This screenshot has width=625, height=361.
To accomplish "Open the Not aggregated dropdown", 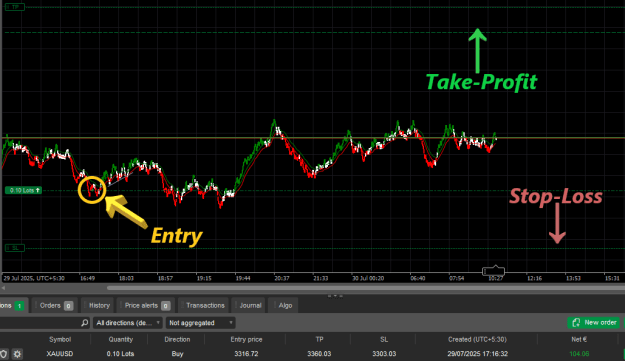I will point(200,323).
